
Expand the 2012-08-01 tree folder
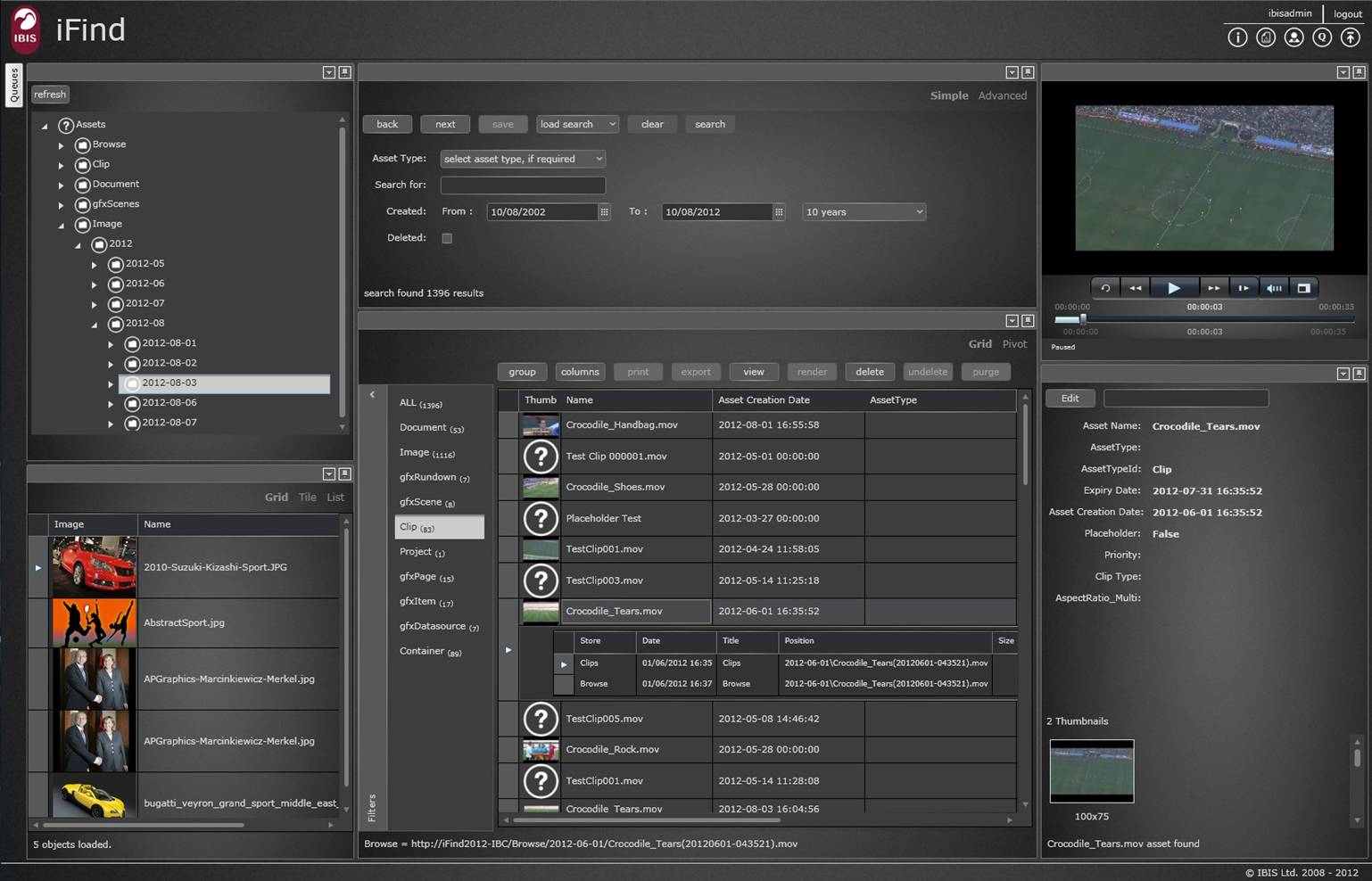pyautogui.click(x=111, y=344)
